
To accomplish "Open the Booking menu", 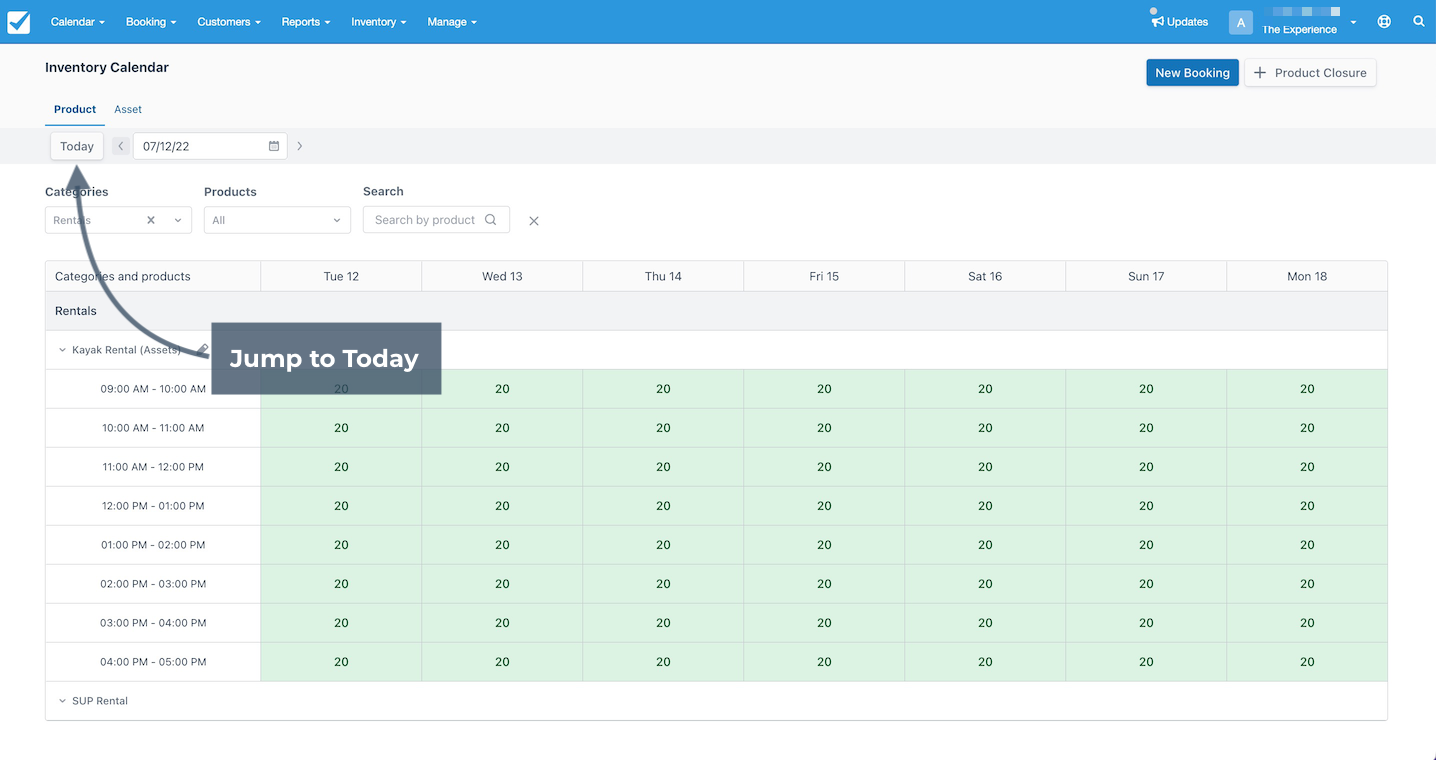I will pos(151,22).
